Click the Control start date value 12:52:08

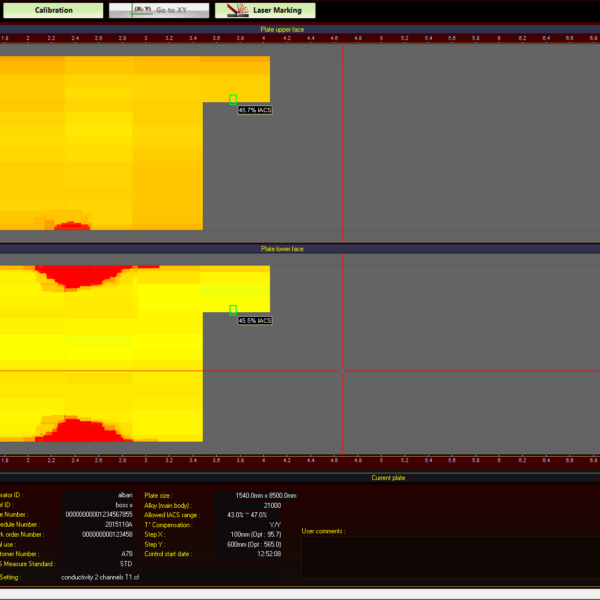[248, 554]
